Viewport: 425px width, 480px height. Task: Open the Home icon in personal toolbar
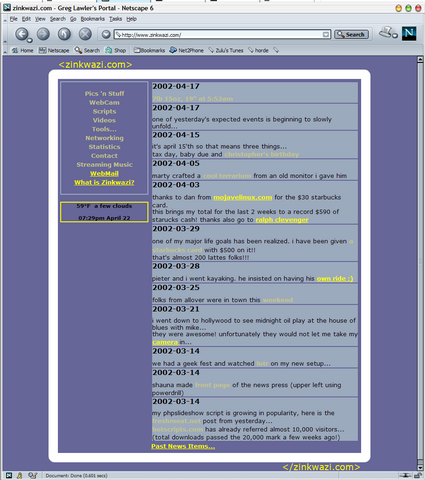[x=22, y=50]
